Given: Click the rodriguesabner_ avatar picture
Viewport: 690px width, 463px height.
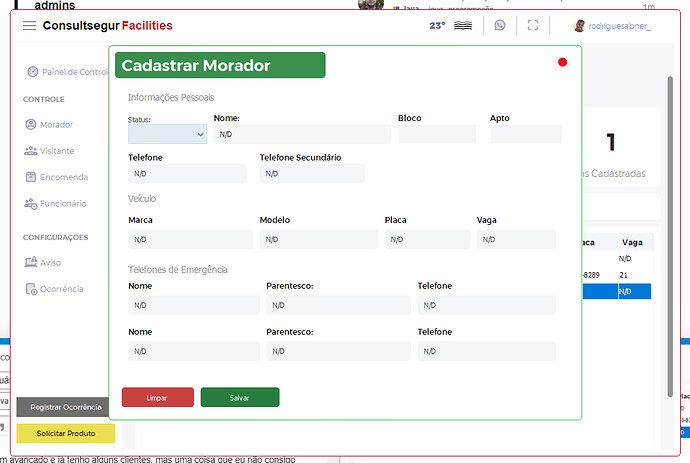Looking at the screenshot, I should tap(579, 26).
